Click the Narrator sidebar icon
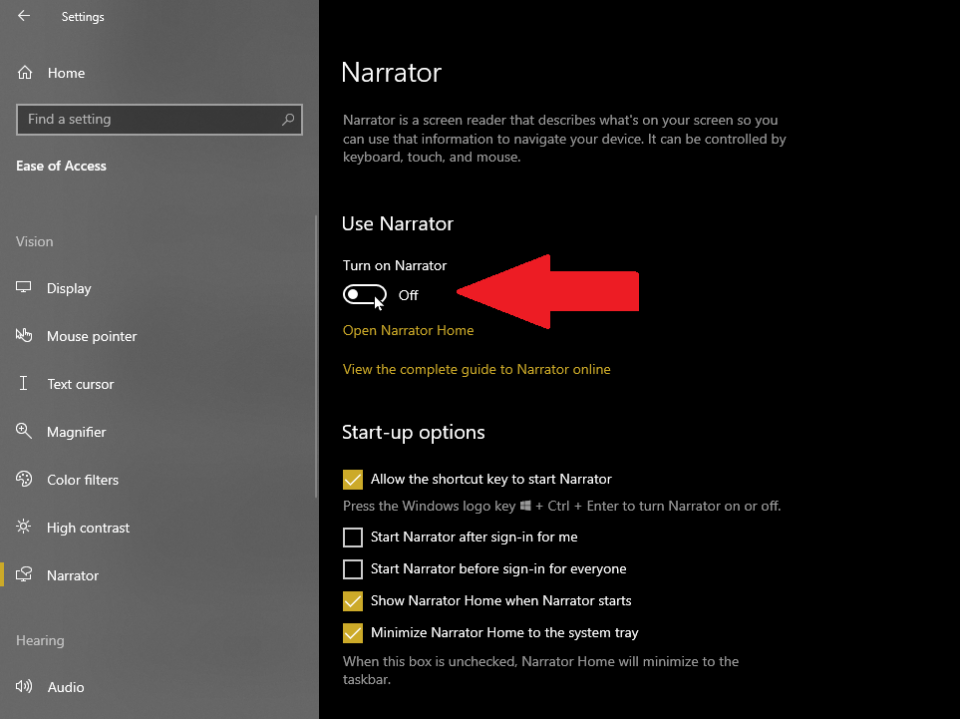 24,574
